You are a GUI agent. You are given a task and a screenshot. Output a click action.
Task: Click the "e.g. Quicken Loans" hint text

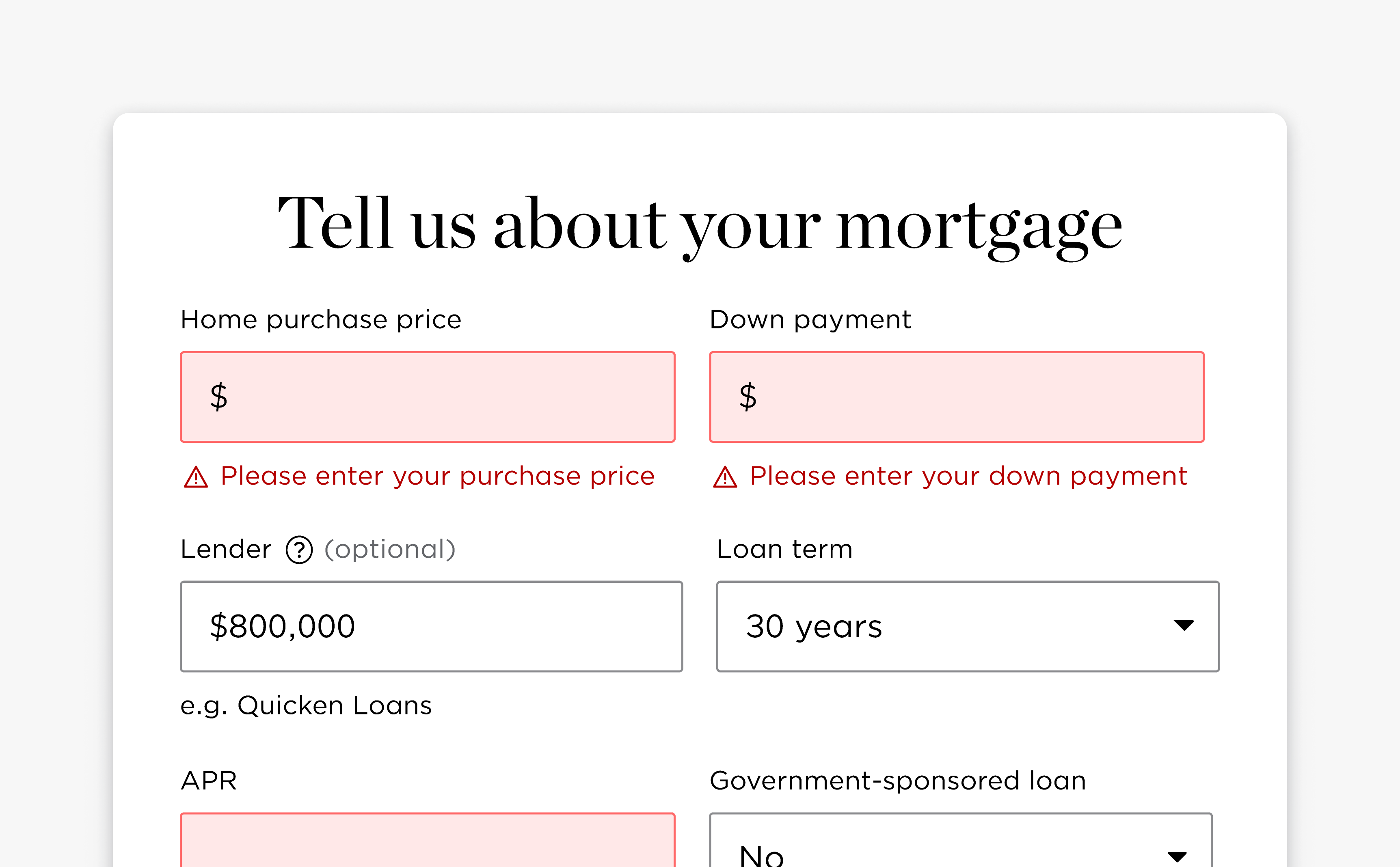click(306, 705)
